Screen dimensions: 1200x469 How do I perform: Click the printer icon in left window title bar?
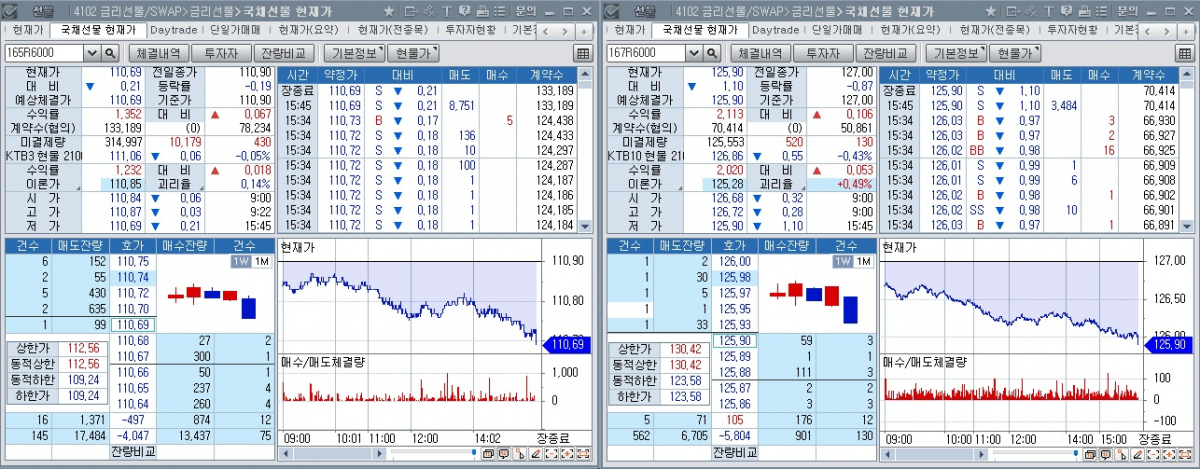point(482,10)
